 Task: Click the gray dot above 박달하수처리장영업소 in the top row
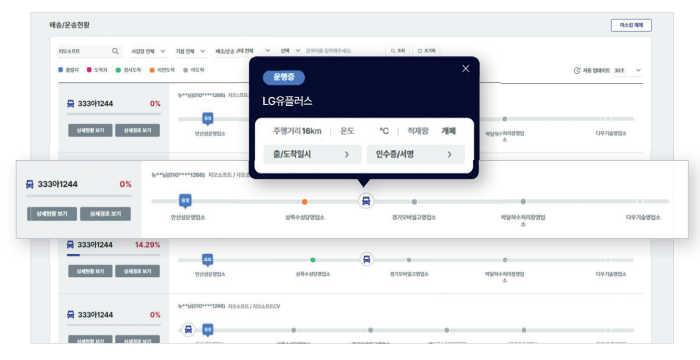coord(504,119)
